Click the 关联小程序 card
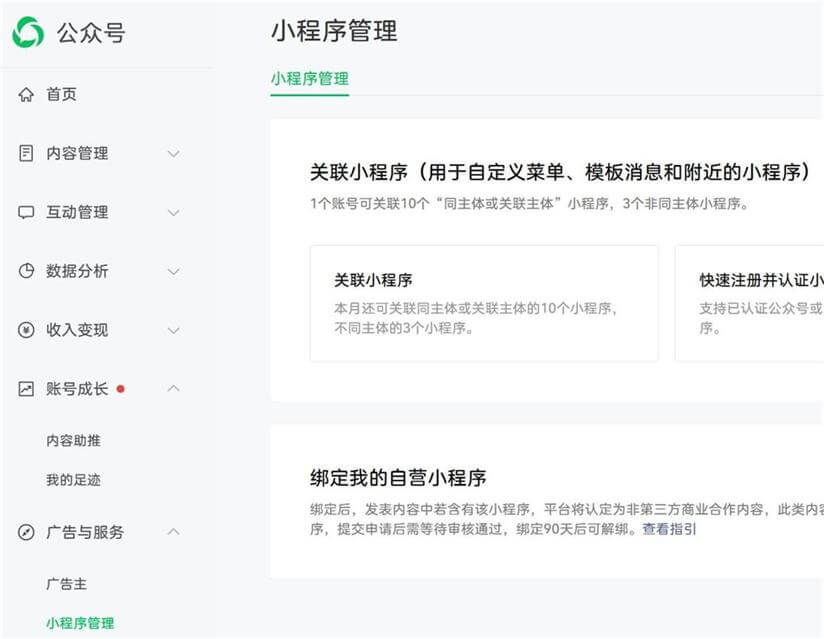824x639 pixels. [x=484, y=303]
